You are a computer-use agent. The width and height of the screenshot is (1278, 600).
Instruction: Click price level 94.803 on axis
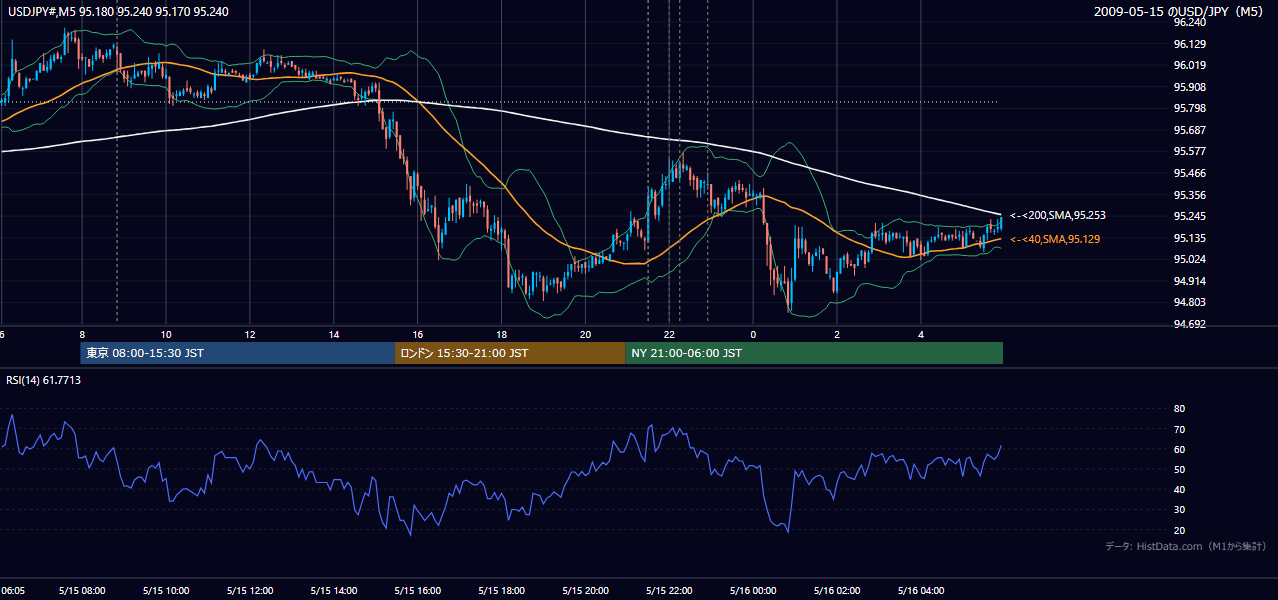(x=1188, y=302)
